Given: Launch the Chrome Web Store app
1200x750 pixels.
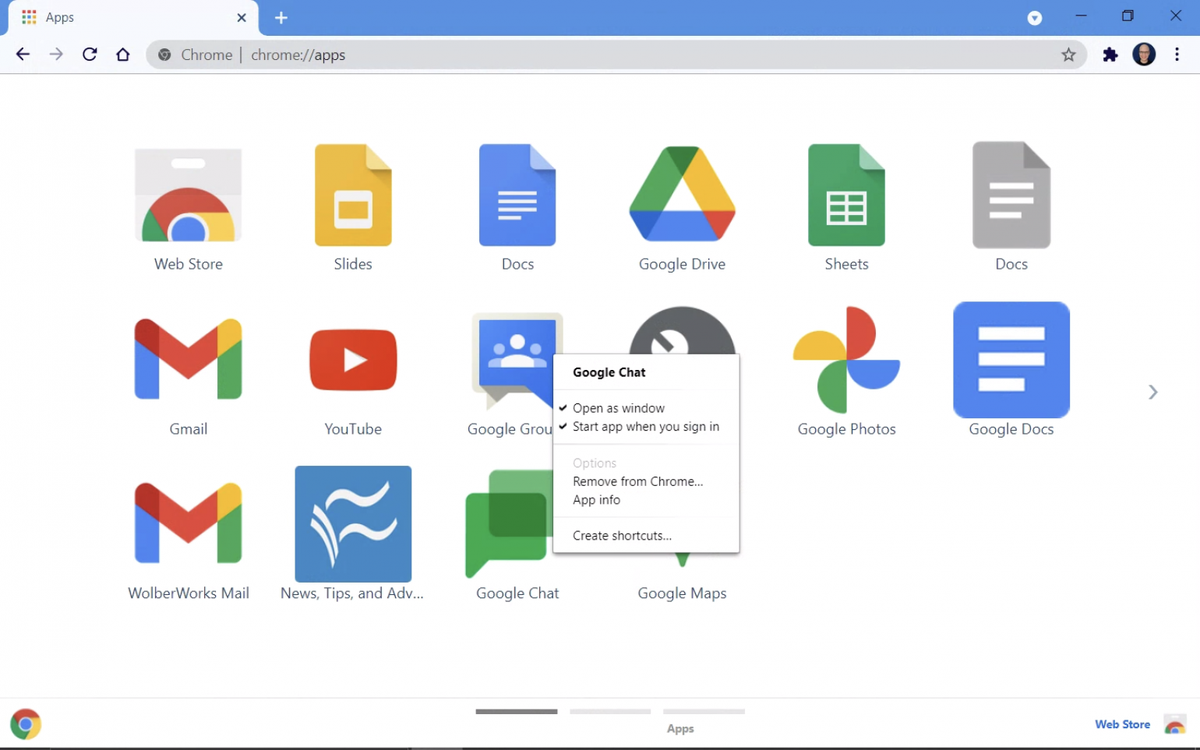Looking at the screenshot, I should click(x=188, y=195).
